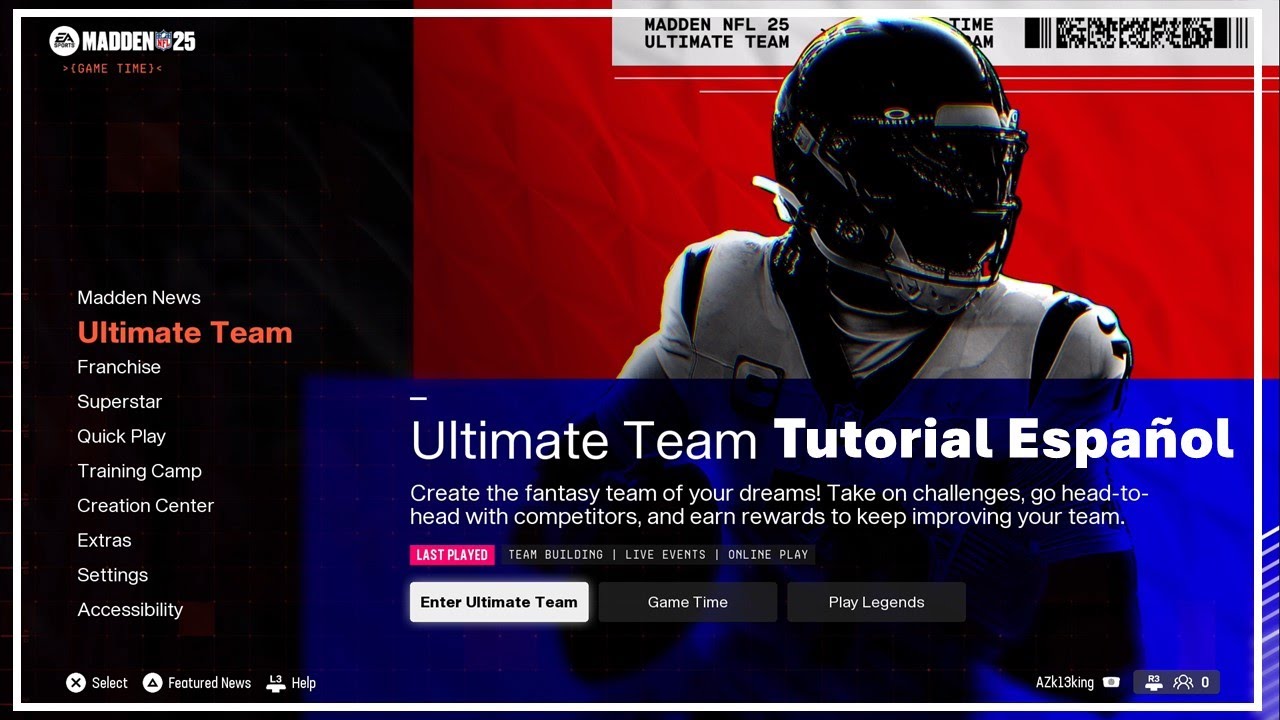
Task: Open Madden News from the main menu
Action: 139,298
